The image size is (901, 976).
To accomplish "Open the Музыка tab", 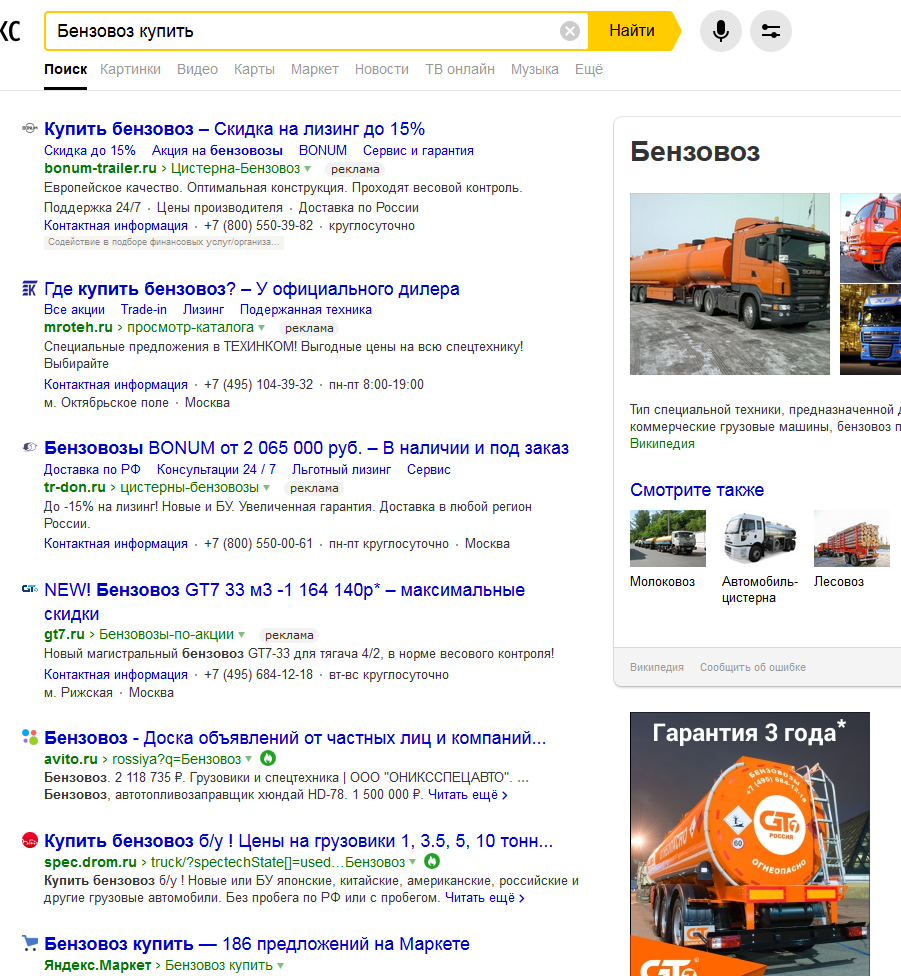I will tap(535, 69).
